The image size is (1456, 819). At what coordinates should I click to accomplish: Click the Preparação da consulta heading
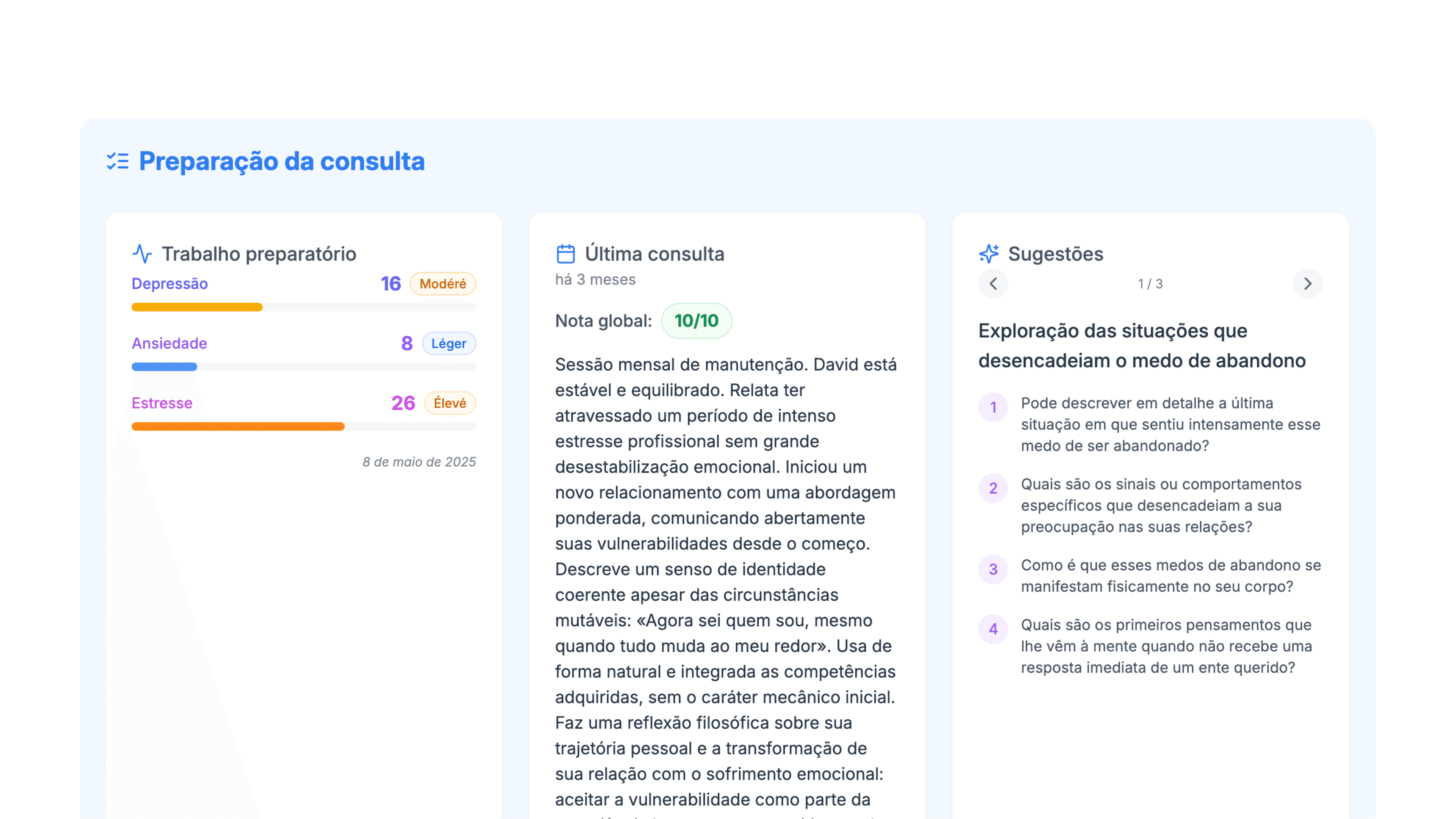281,161
